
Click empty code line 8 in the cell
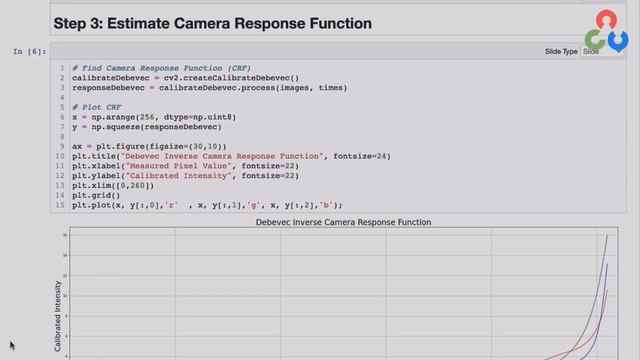(x=347, y=137)
